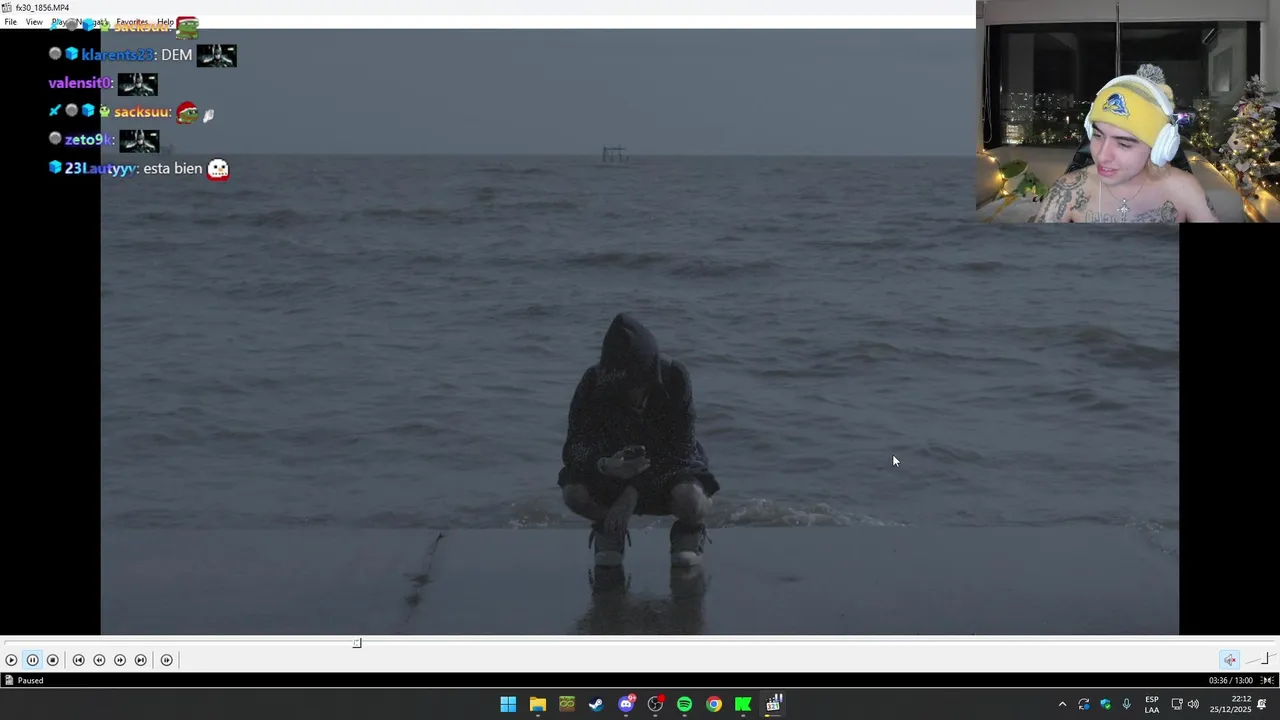The width and height of the screenshot is (1280, 720).
Task: Open the Kick app from the taskbar
Action: coord(743,704)
